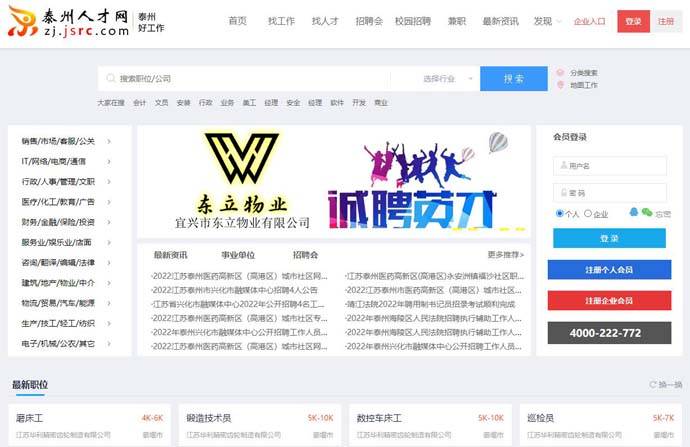Click the 美工 hot search tag
The width and height of the screenshot is (690, 447).
(249, 103)
